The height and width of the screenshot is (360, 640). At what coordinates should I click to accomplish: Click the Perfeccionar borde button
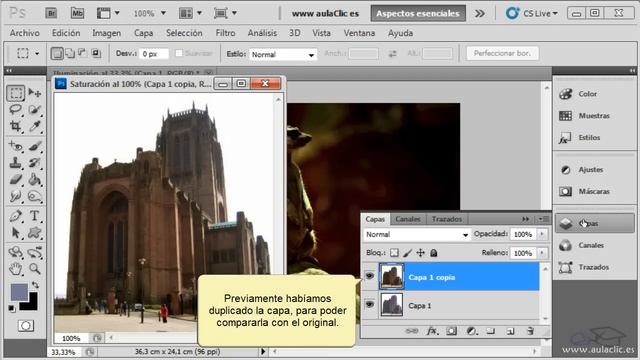[502, 53]
